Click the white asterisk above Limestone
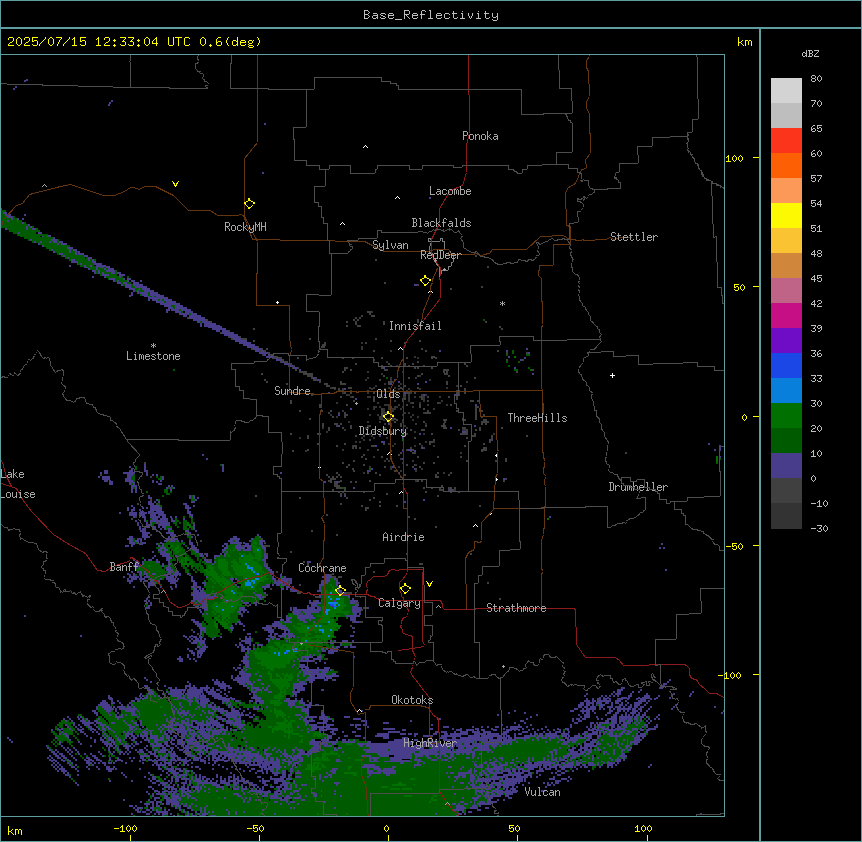The image size is (862, 842). pos(153,346)
